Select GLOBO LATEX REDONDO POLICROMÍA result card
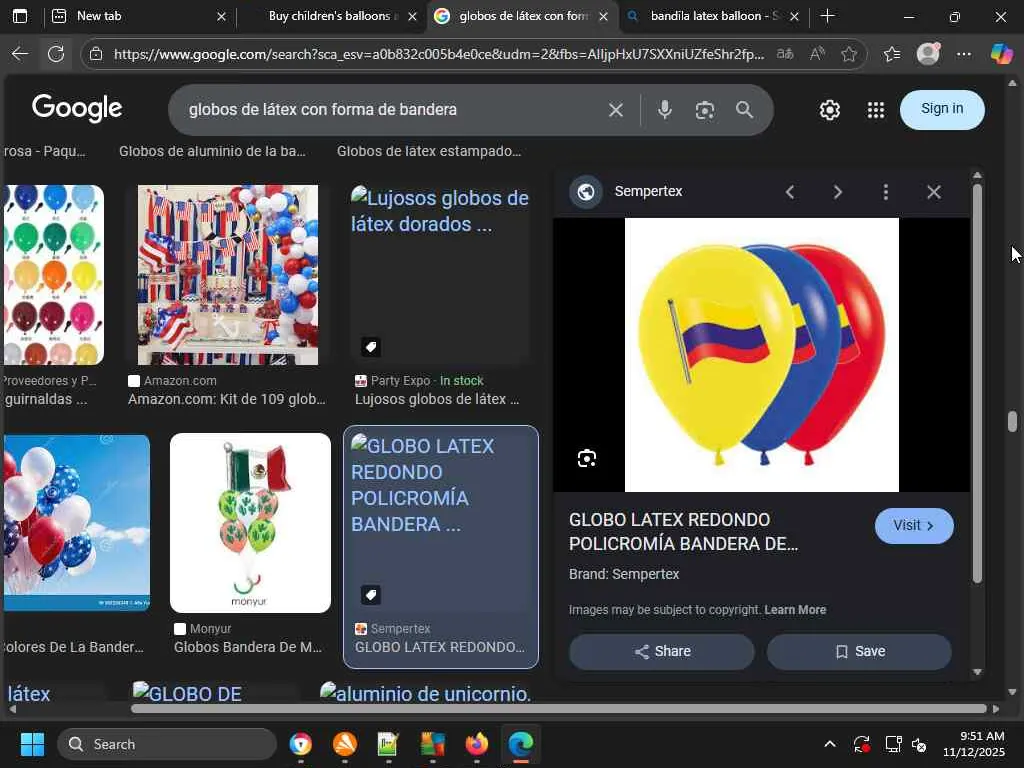1024x768 pixels. click(x=441, y=547)
